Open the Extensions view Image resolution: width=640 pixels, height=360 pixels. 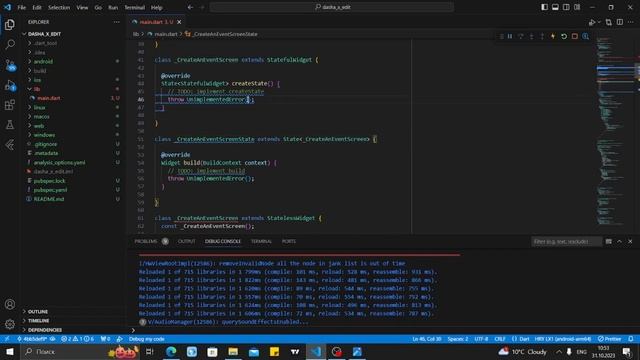tap(10, 105)
